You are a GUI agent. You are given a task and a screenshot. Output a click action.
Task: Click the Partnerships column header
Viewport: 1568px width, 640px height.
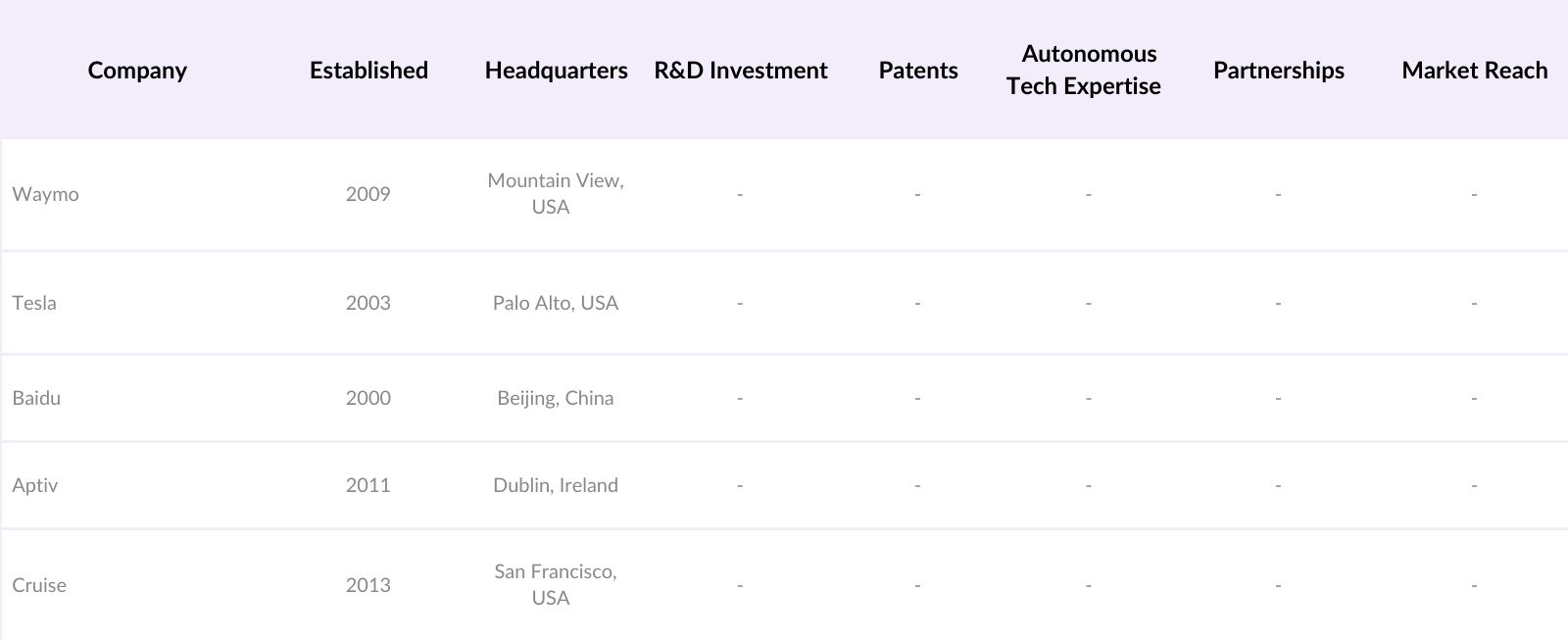click(1278, 70)
